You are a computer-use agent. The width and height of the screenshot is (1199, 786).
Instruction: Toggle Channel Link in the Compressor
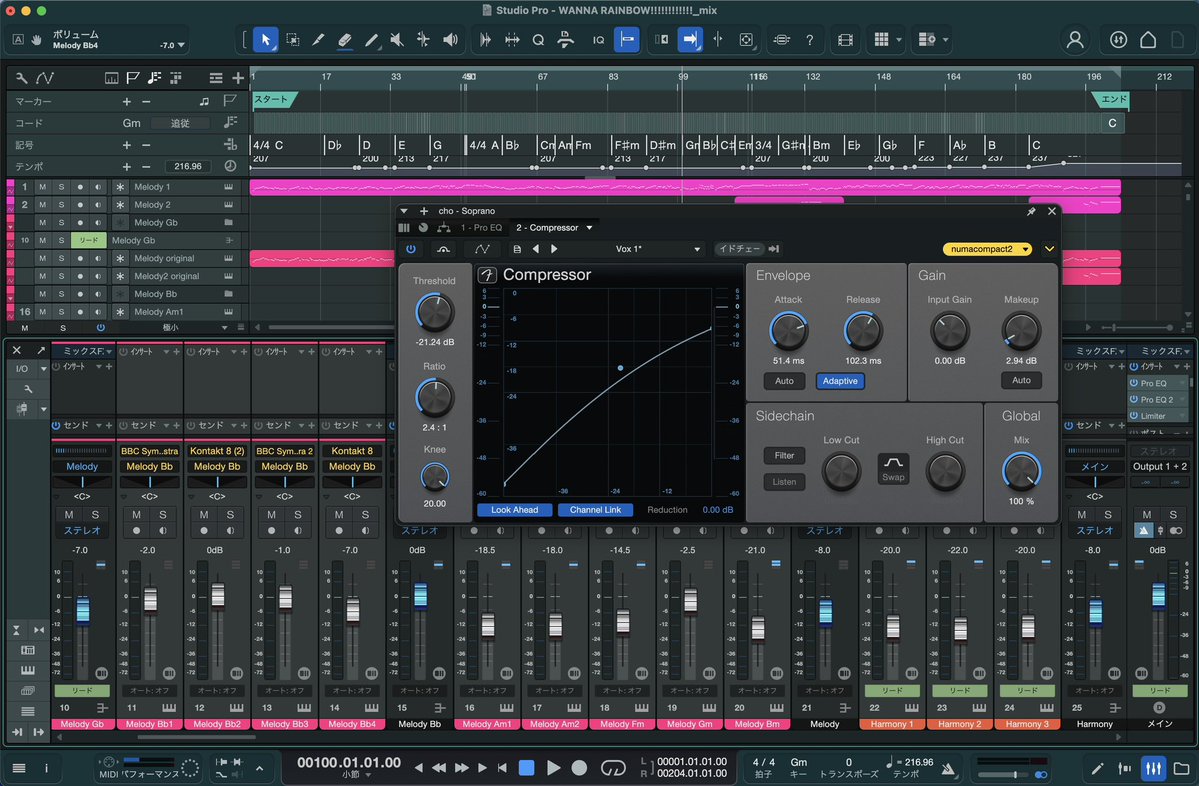595,510
